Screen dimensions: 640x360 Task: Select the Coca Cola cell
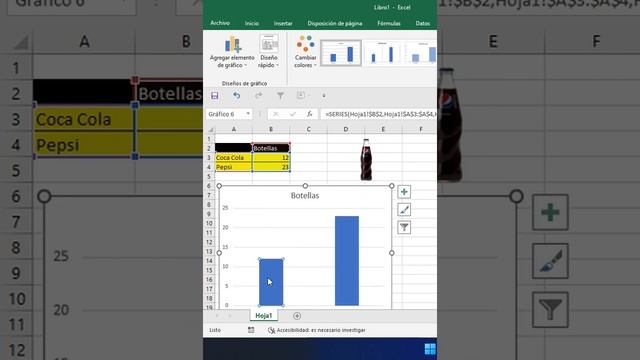point(233,158)
